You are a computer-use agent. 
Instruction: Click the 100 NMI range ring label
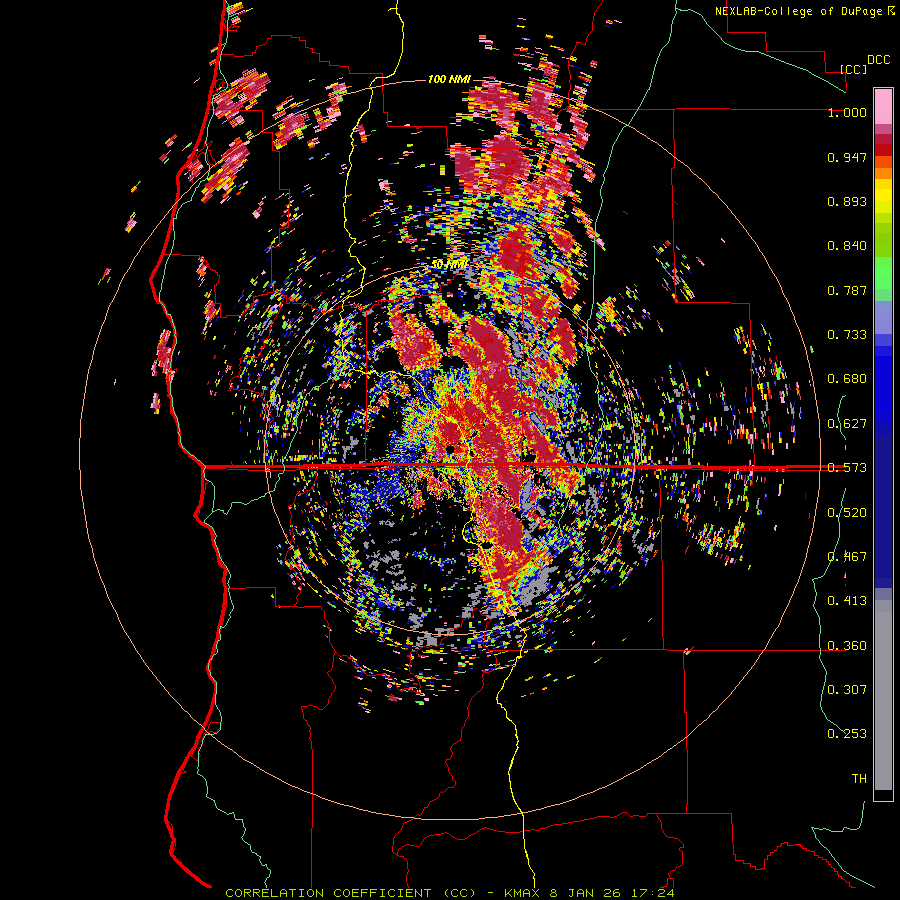tap(449, 79)
